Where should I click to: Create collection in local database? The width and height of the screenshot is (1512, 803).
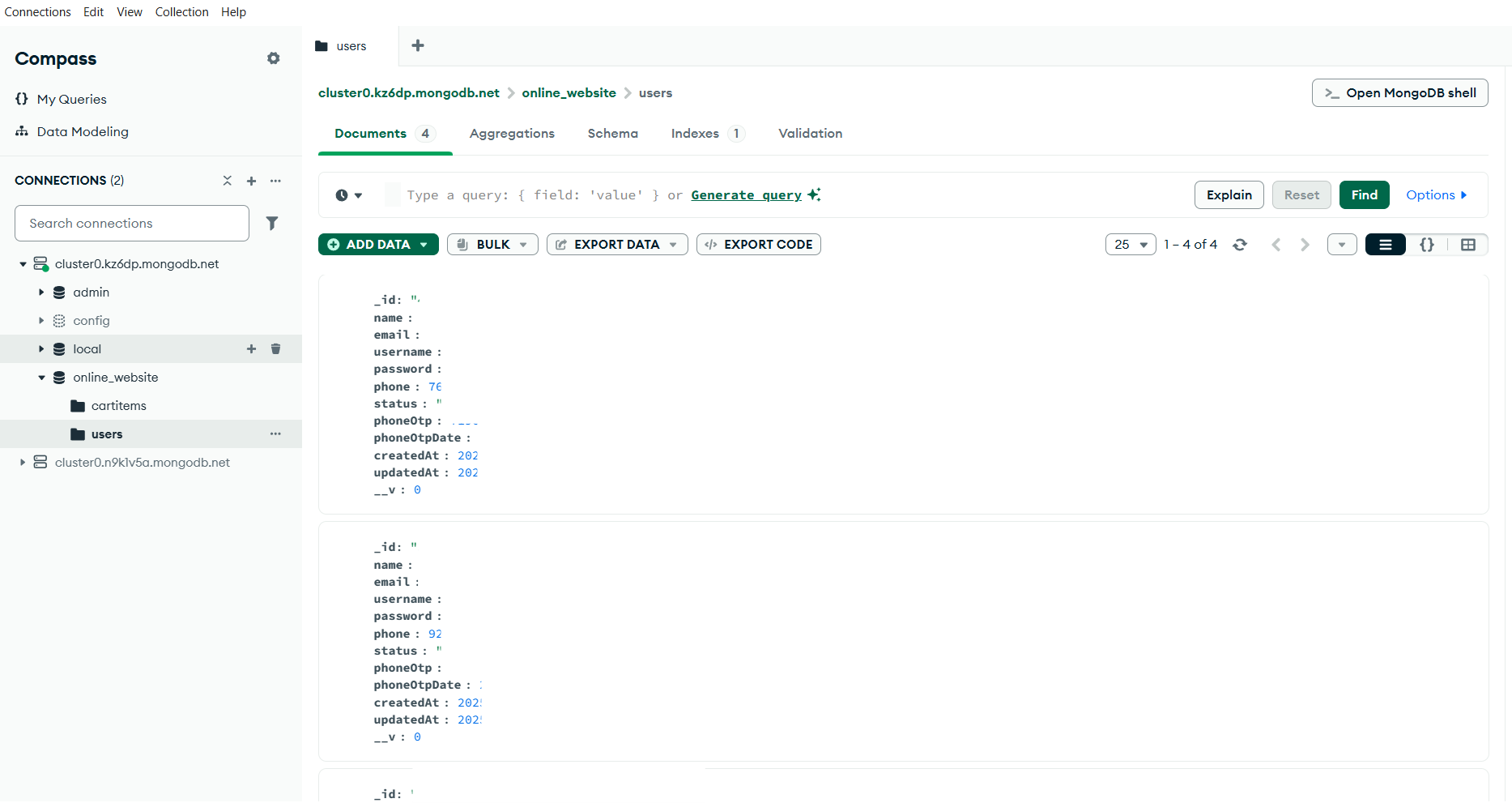tap(251, 348)
